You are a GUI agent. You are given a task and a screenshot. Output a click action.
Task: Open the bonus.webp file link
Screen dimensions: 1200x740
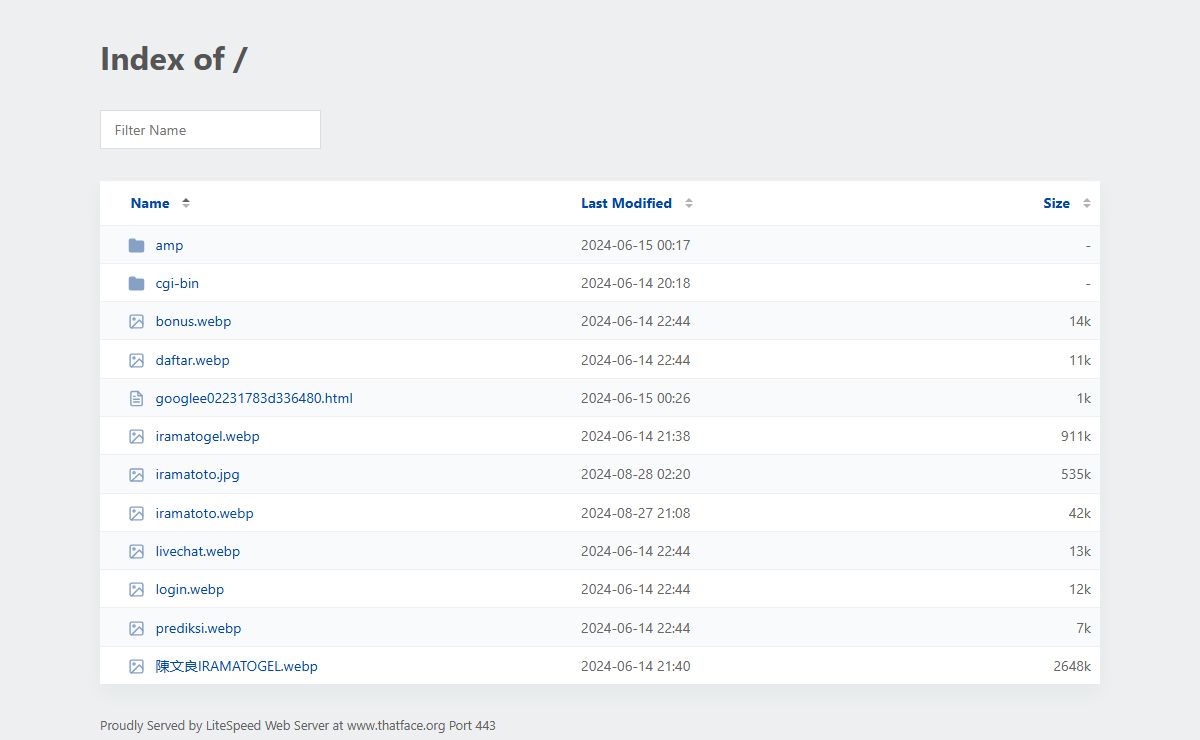click(x=193, y=322)
